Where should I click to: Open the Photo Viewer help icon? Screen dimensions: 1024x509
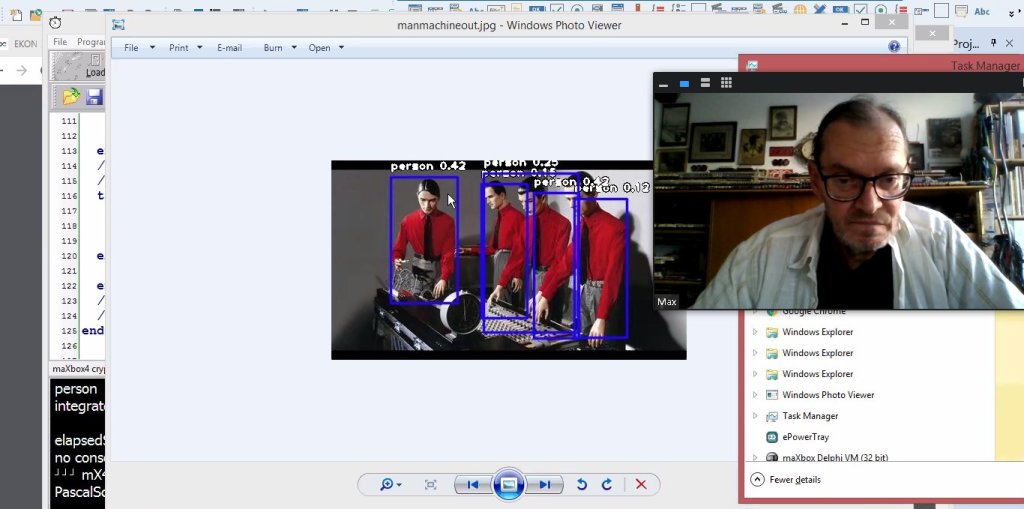894,47
